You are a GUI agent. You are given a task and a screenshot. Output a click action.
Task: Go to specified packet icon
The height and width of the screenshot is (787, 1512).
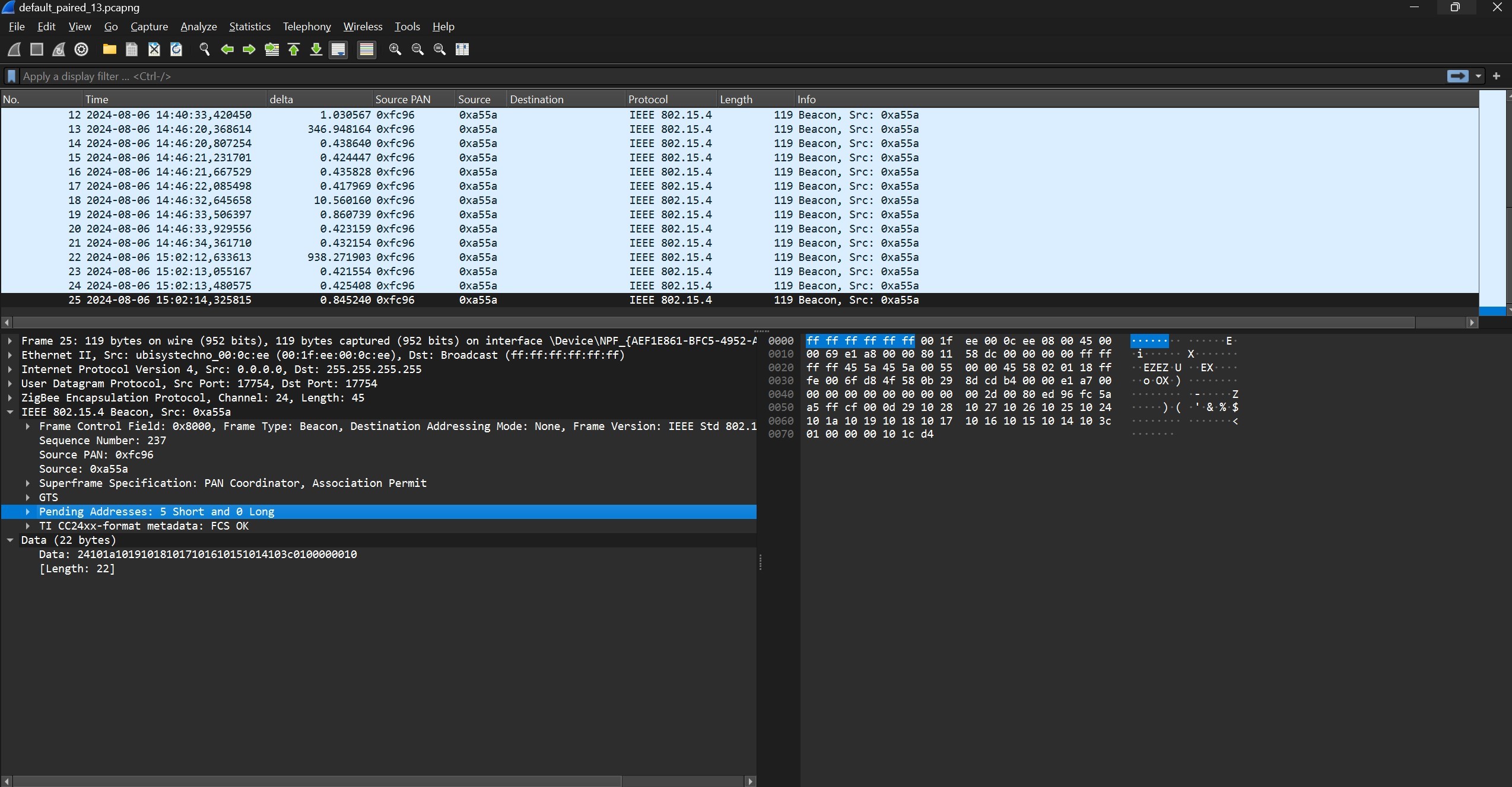pos(272,49)
